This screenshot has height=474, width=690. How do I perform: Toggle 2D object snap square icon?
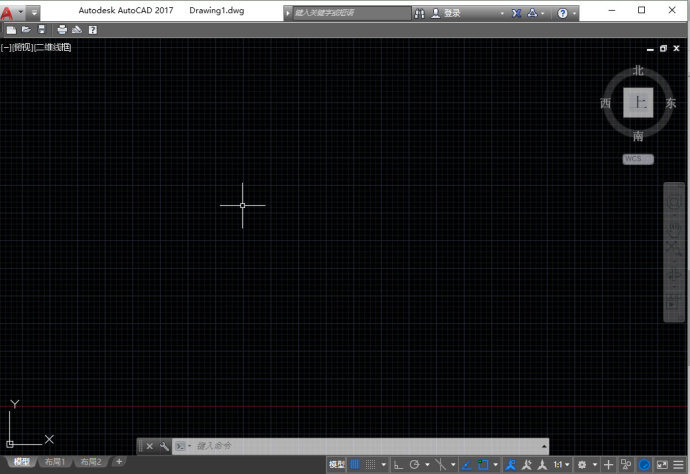(x=483, y=464)
